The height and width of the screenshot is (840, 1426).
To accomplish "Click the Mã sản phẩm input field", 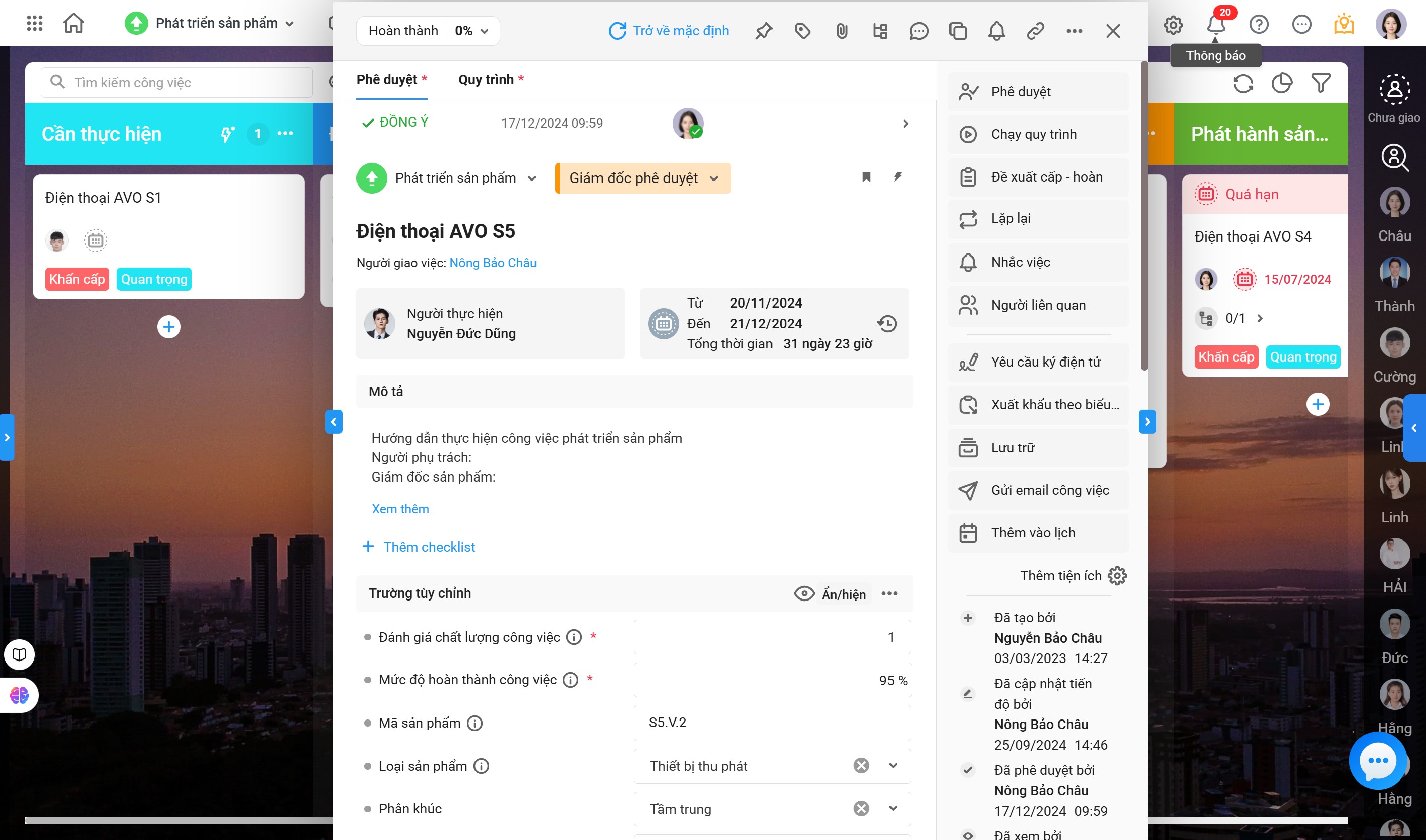I will [772, 723].
